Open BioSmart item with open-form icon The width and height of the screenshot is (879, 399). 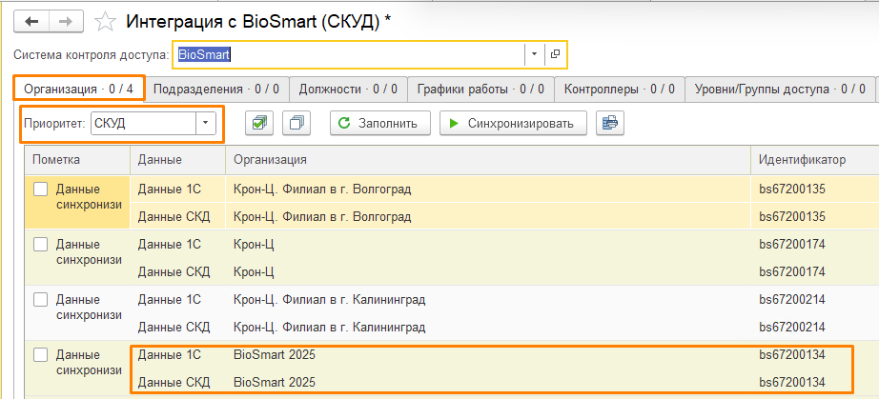555,54
